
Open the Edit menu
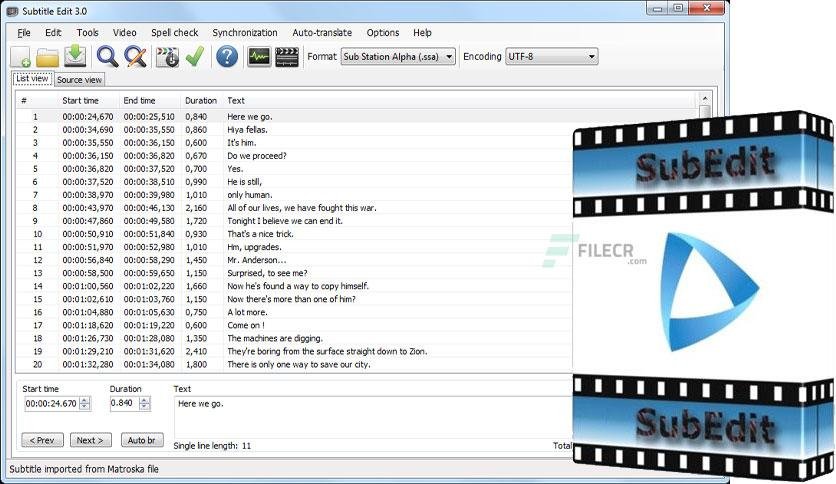coord(53,33)
